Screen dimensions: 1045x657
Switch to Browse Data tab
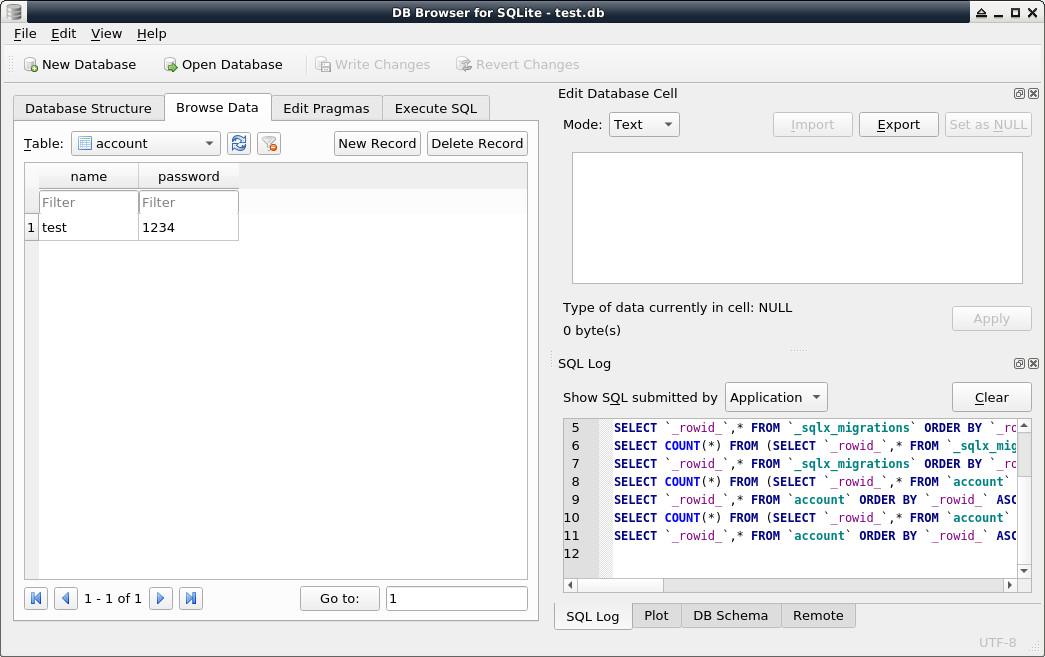click(x=217, y=107)
